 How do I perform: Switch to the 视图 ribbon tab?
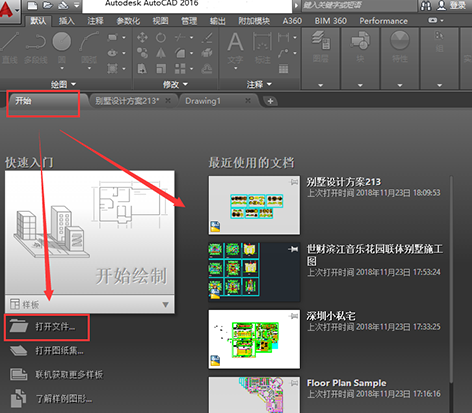tap(160, 21)
